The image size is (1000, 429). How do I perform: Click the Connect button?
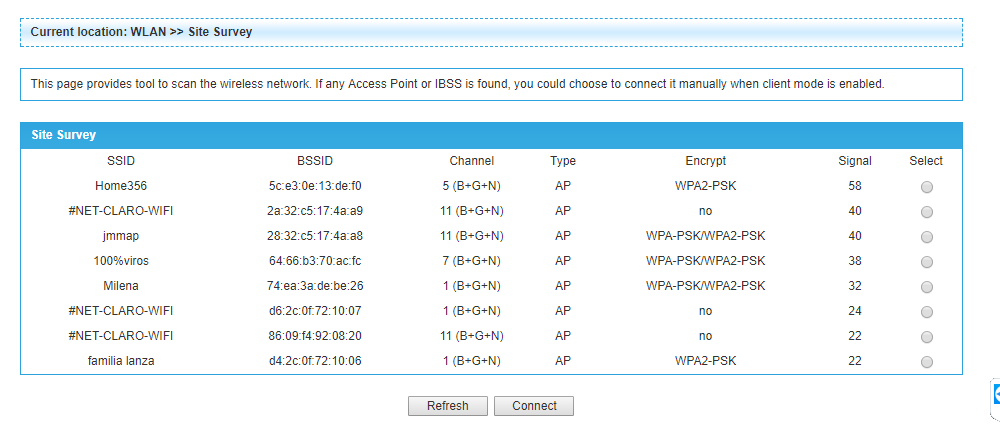tap(534, 406)
